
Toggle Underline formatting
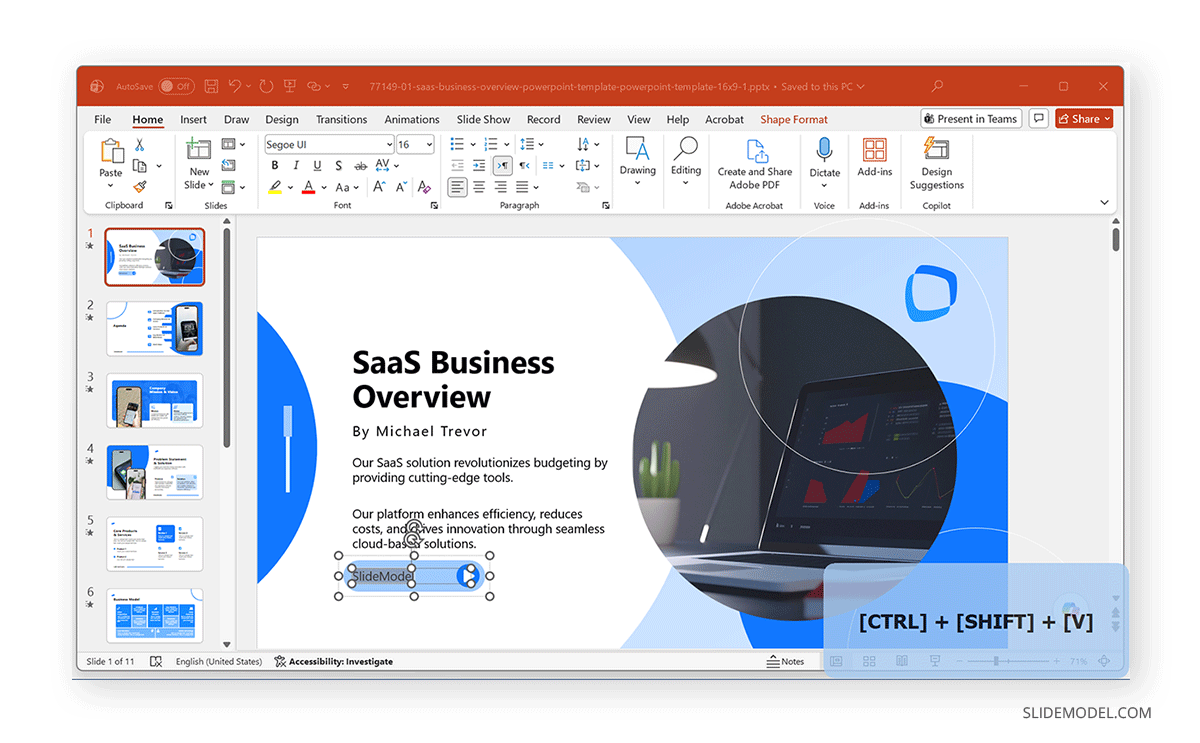(317, 166)
